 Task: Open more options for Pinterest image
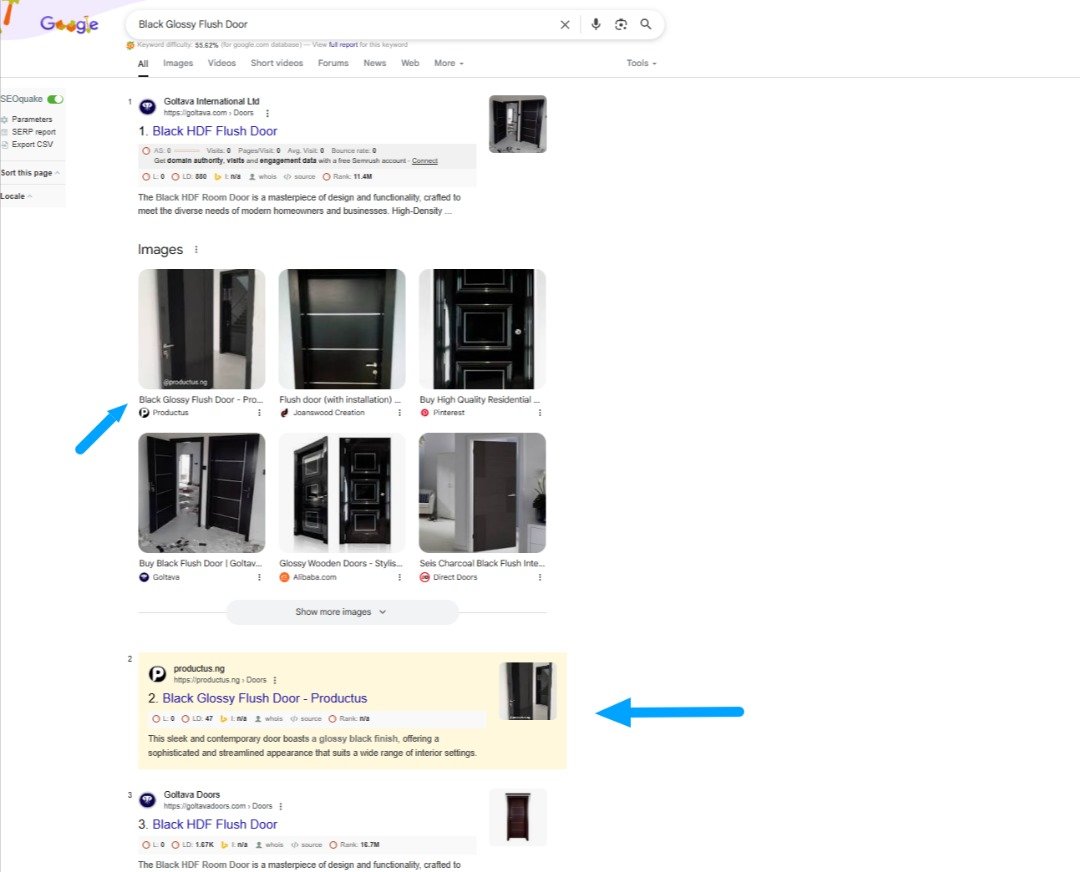point(540,413)
